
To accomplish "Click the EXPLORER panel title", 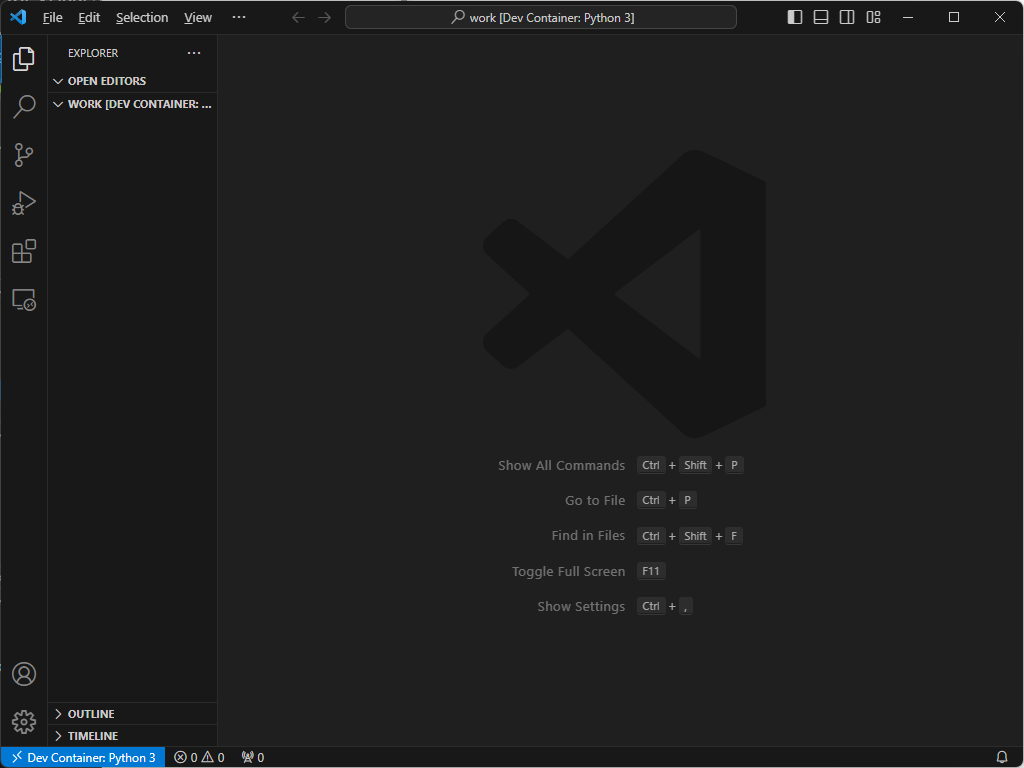I will 93,53.
